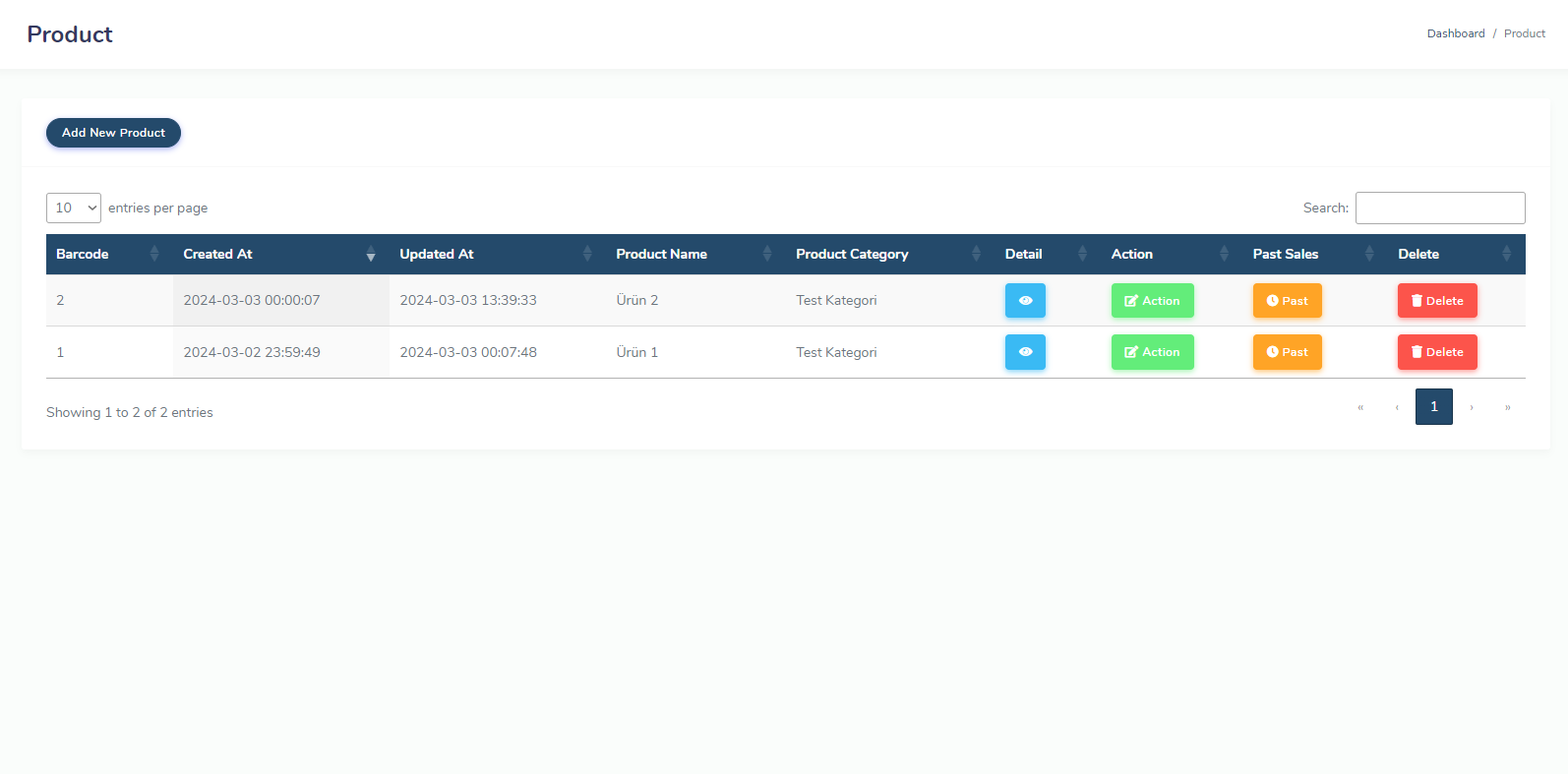Click the Add New Product button

tap(113, 133)
